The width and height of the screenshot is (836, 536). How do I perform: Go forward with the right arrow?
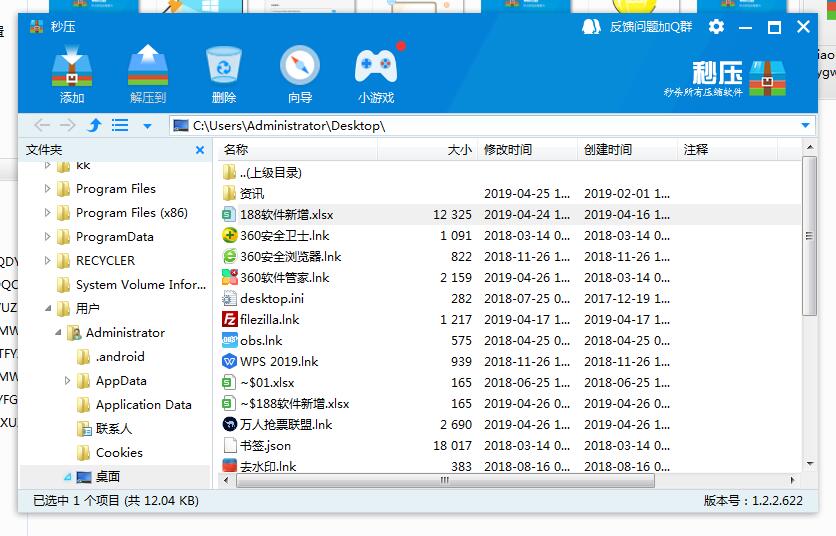click(x=67, y=126)
